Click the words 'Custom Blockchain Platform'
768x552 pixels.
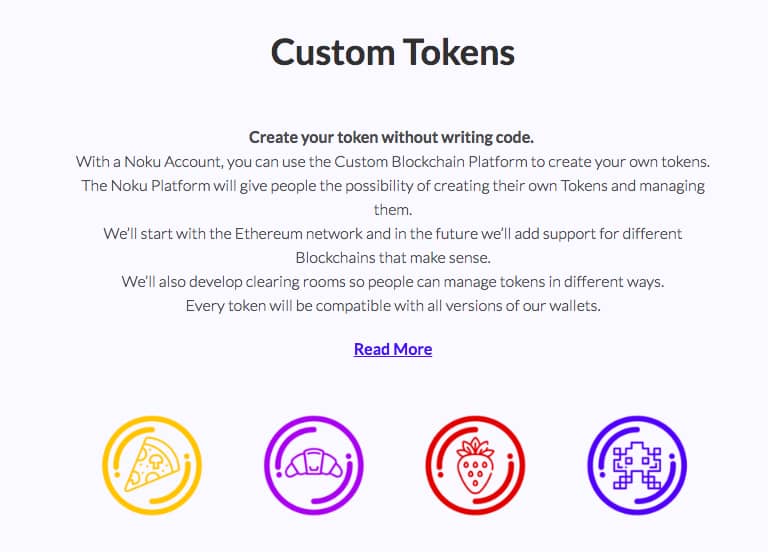(x=432, y=162)
